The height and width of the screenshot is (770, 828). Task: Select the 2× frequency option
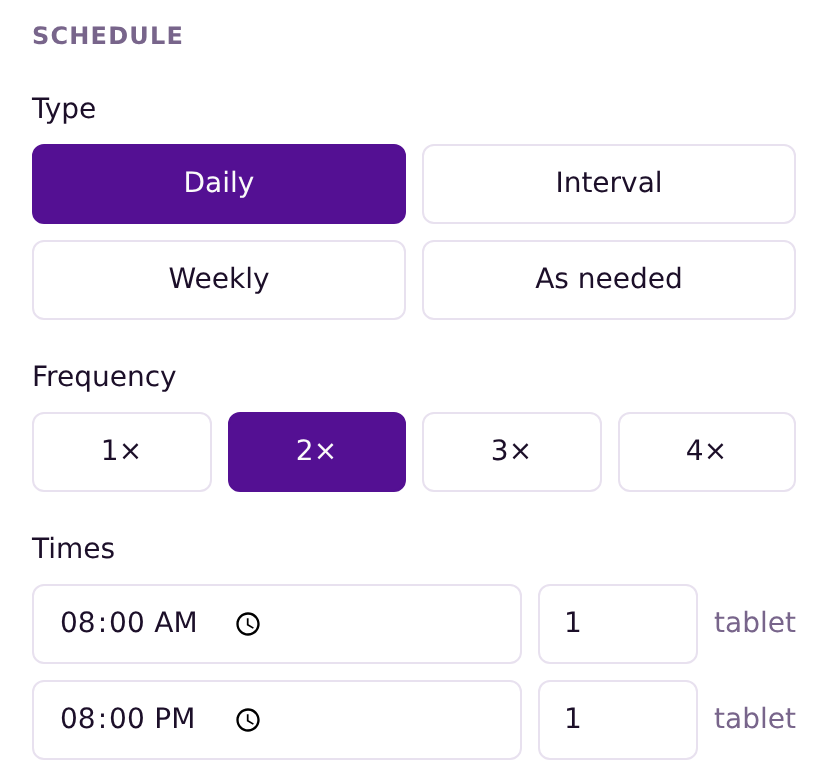pyautogui.click(x=317, y=452)
